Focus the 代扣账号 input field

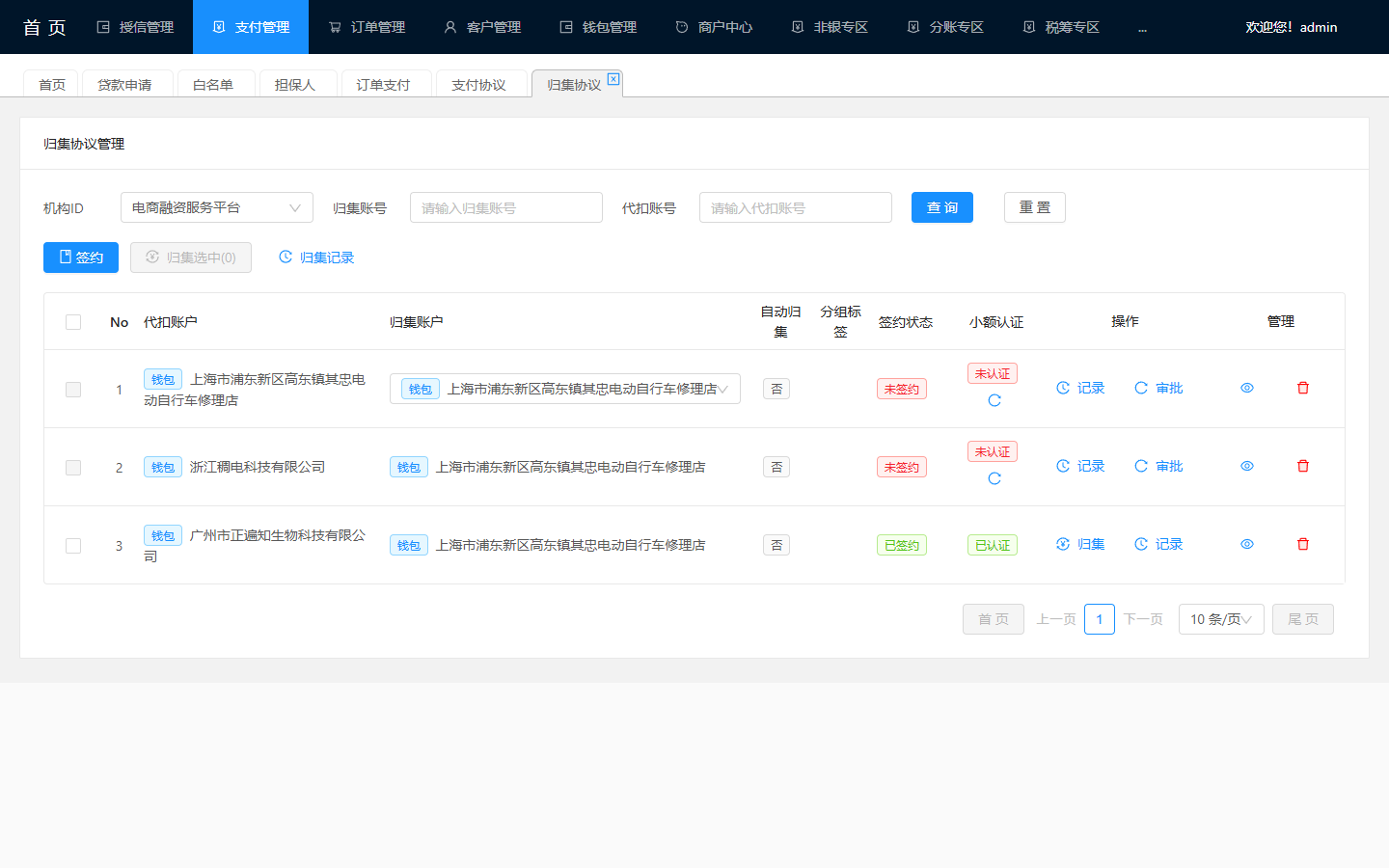point(796,207)
